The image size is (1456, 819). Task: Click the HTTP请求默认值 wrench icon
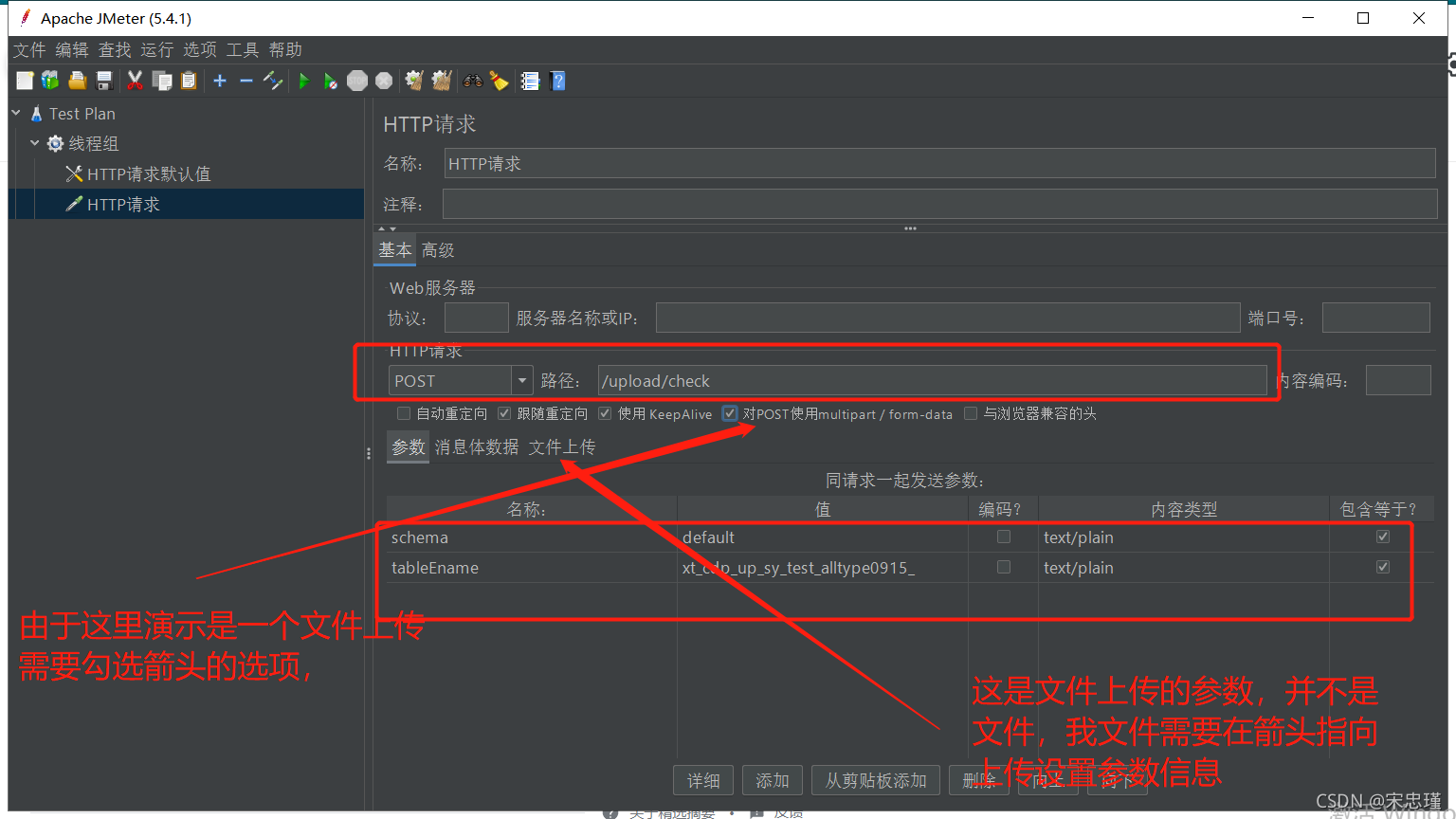pyautogui.click(x=74, y=173)
